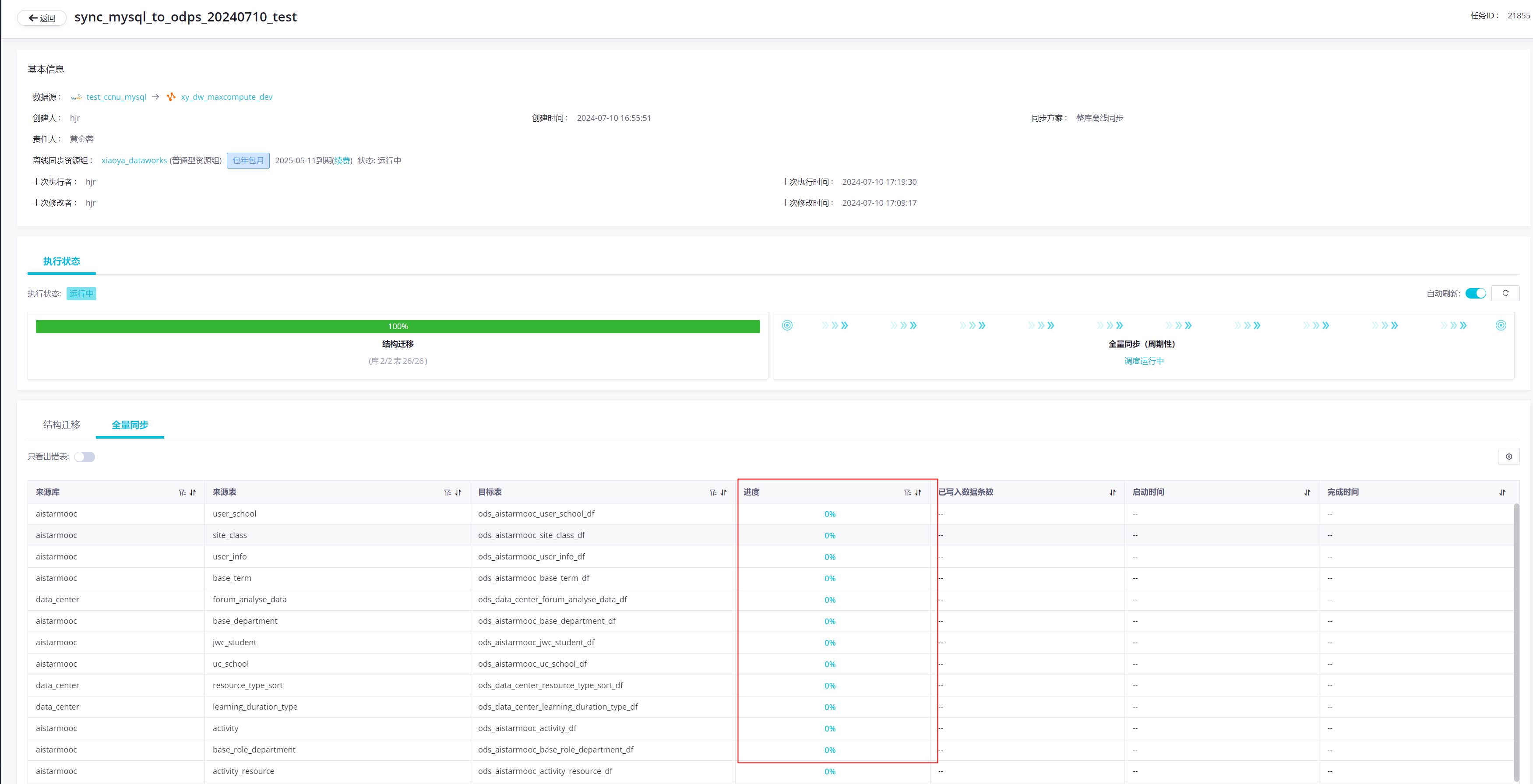
Task: Select the forum_analyse_data source table cell
Action: coord(337,600)
